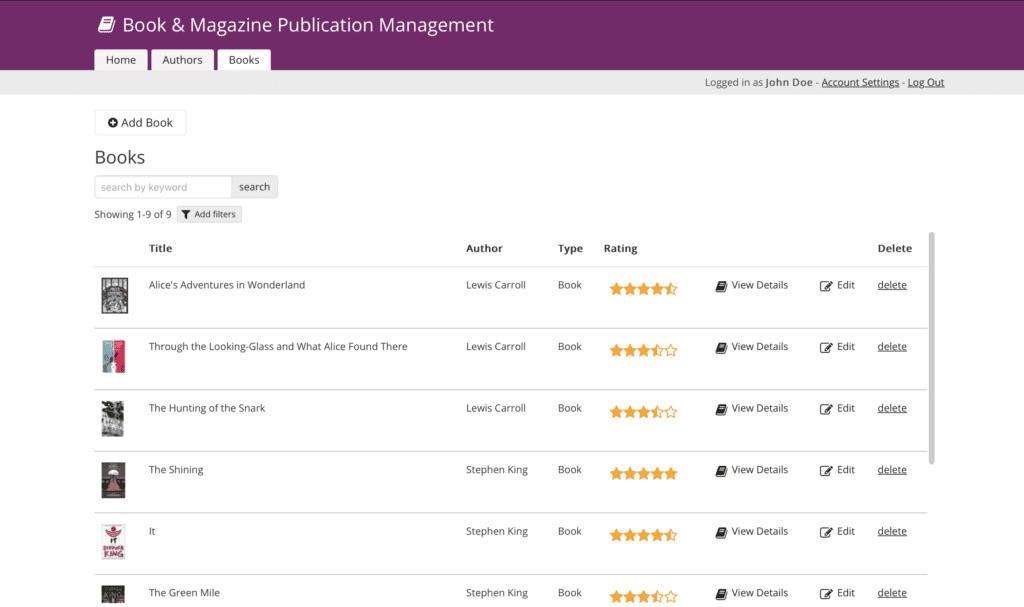Viewport: 1024px width, 607px height.
Task: Click the vertical scrollbar of book list
Action: (x=932, y=348)
